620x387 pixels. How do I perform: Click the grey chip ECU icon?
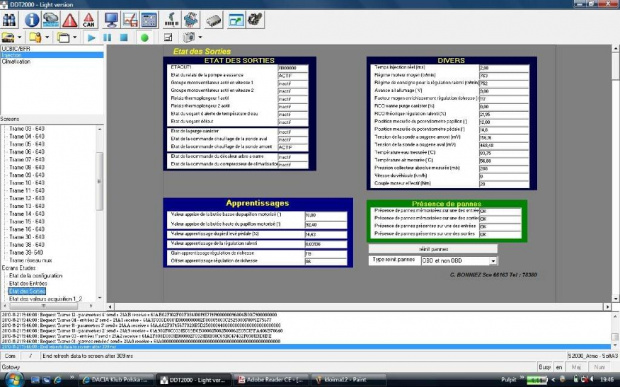214,20
